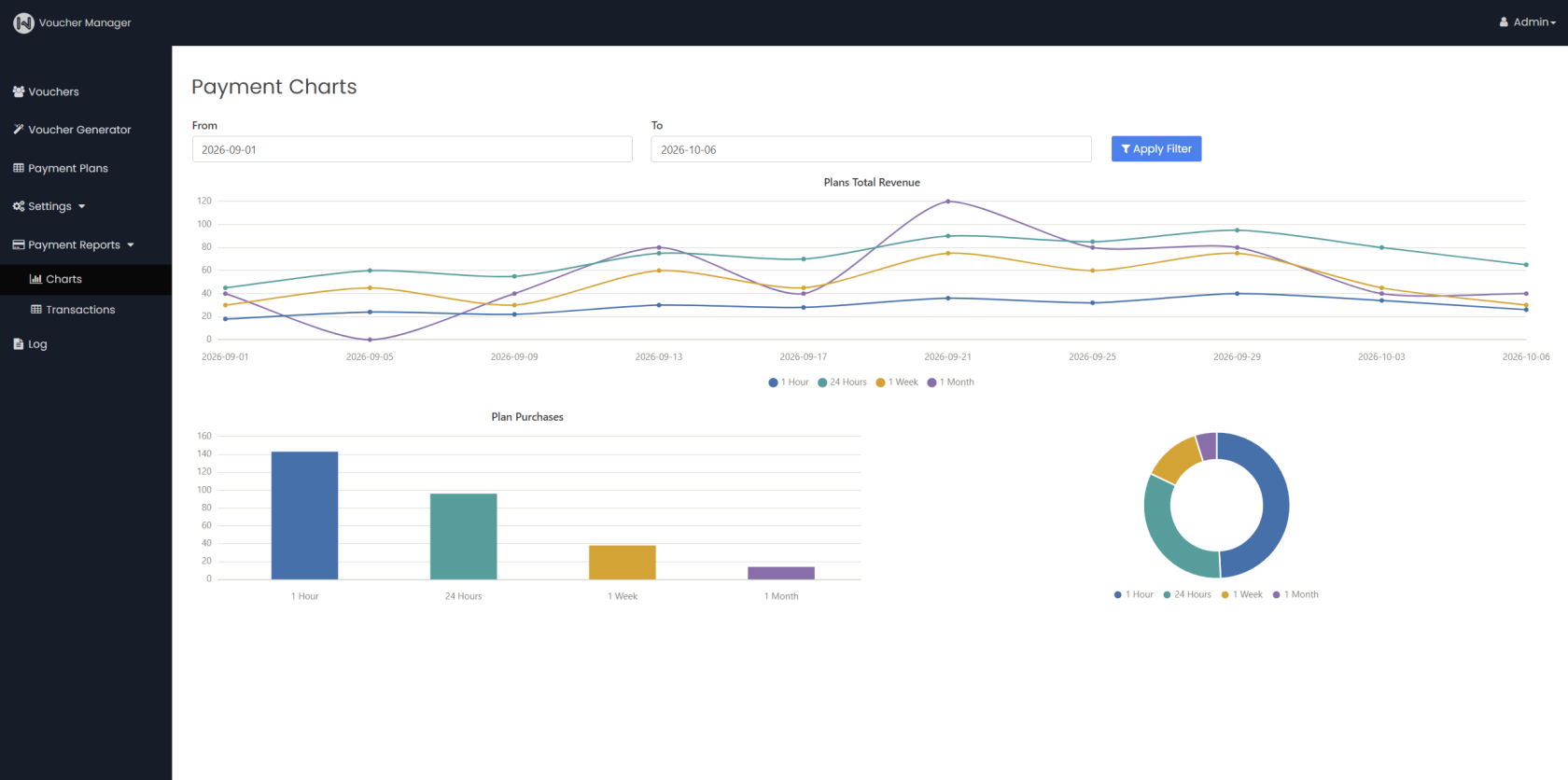The height and width of the screenshot is (780, 1568).
Task: Click the yellow 1 Week bar
Action: pos(623,563)
